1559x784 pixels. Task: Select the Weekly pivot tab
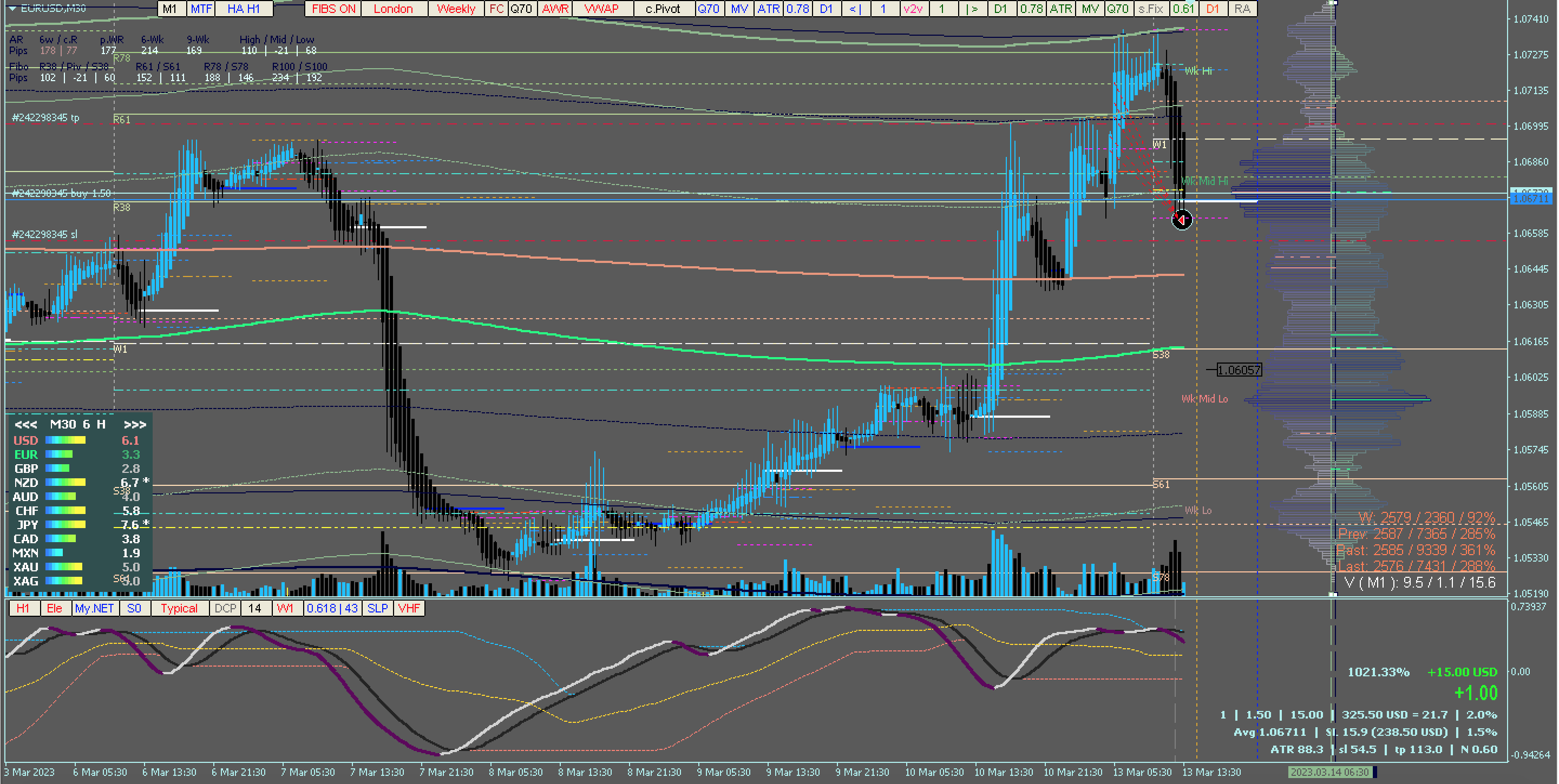(x=456, y=9)
